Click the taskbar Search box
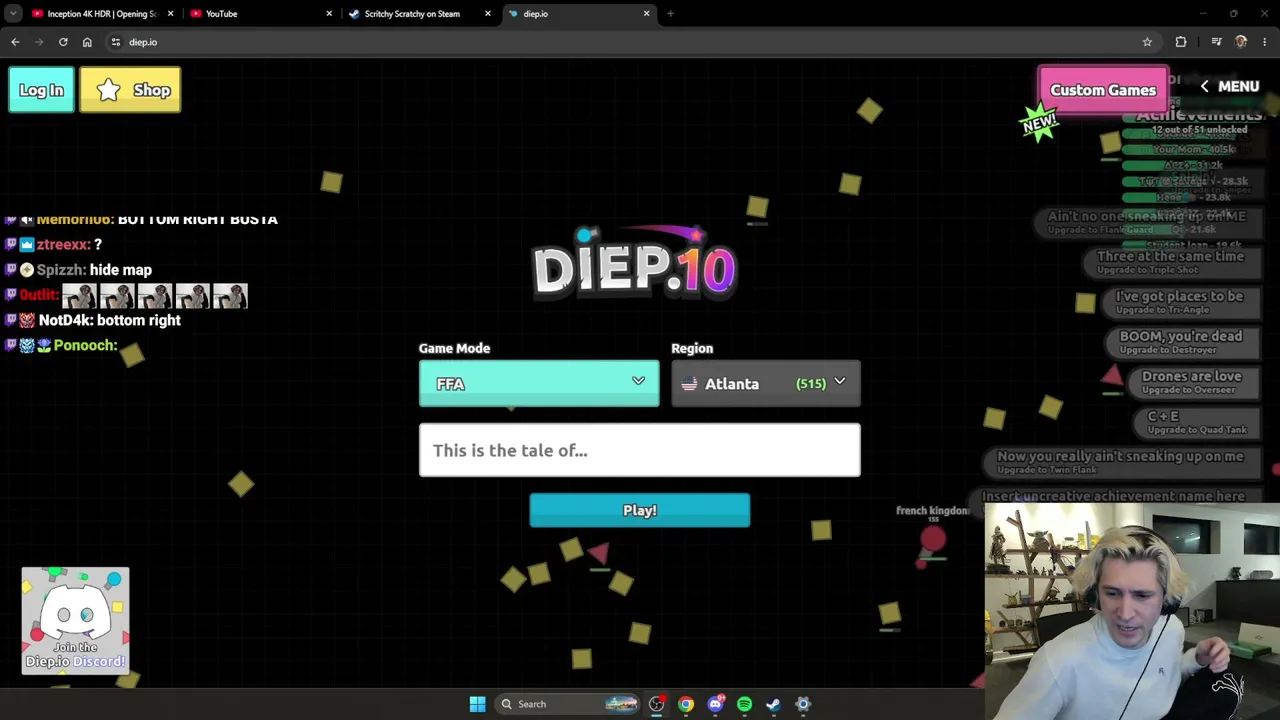 [568, 704]
